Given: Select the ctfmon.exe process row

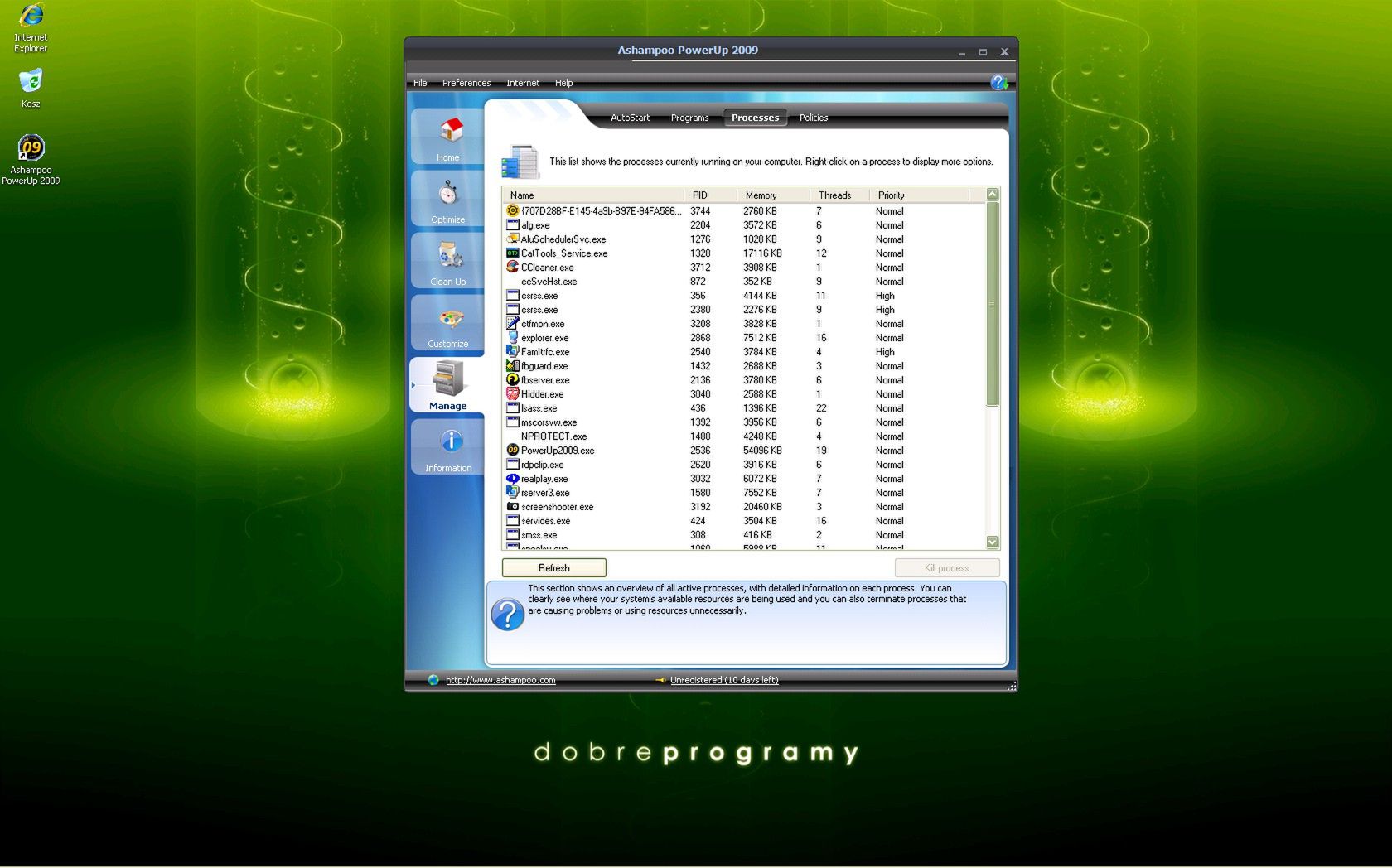Looking at the screenshot, I should [743, 323].
